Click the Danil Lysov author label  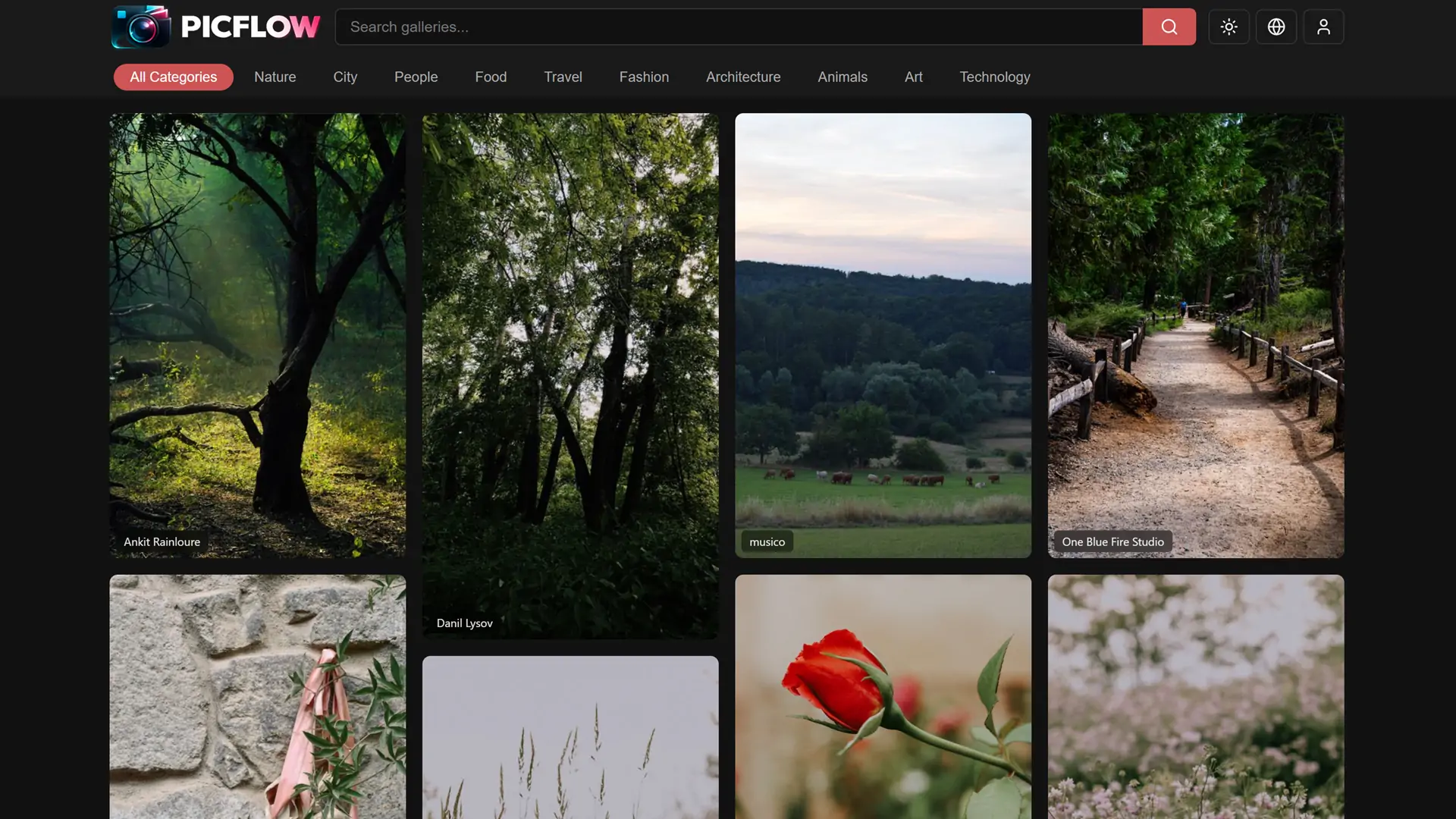(464, 623)
